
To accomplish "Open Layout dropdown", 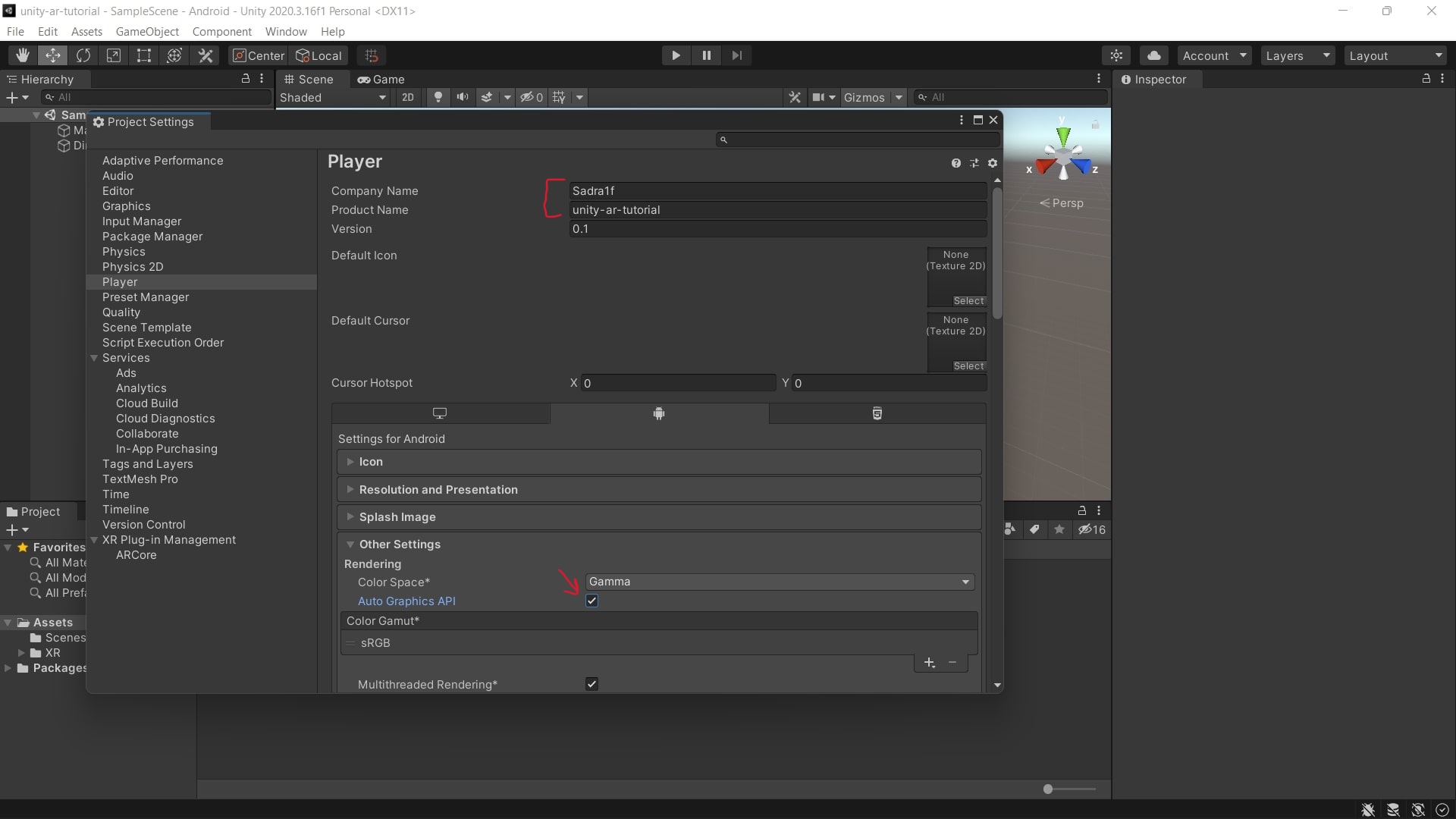I will 1395,55.
